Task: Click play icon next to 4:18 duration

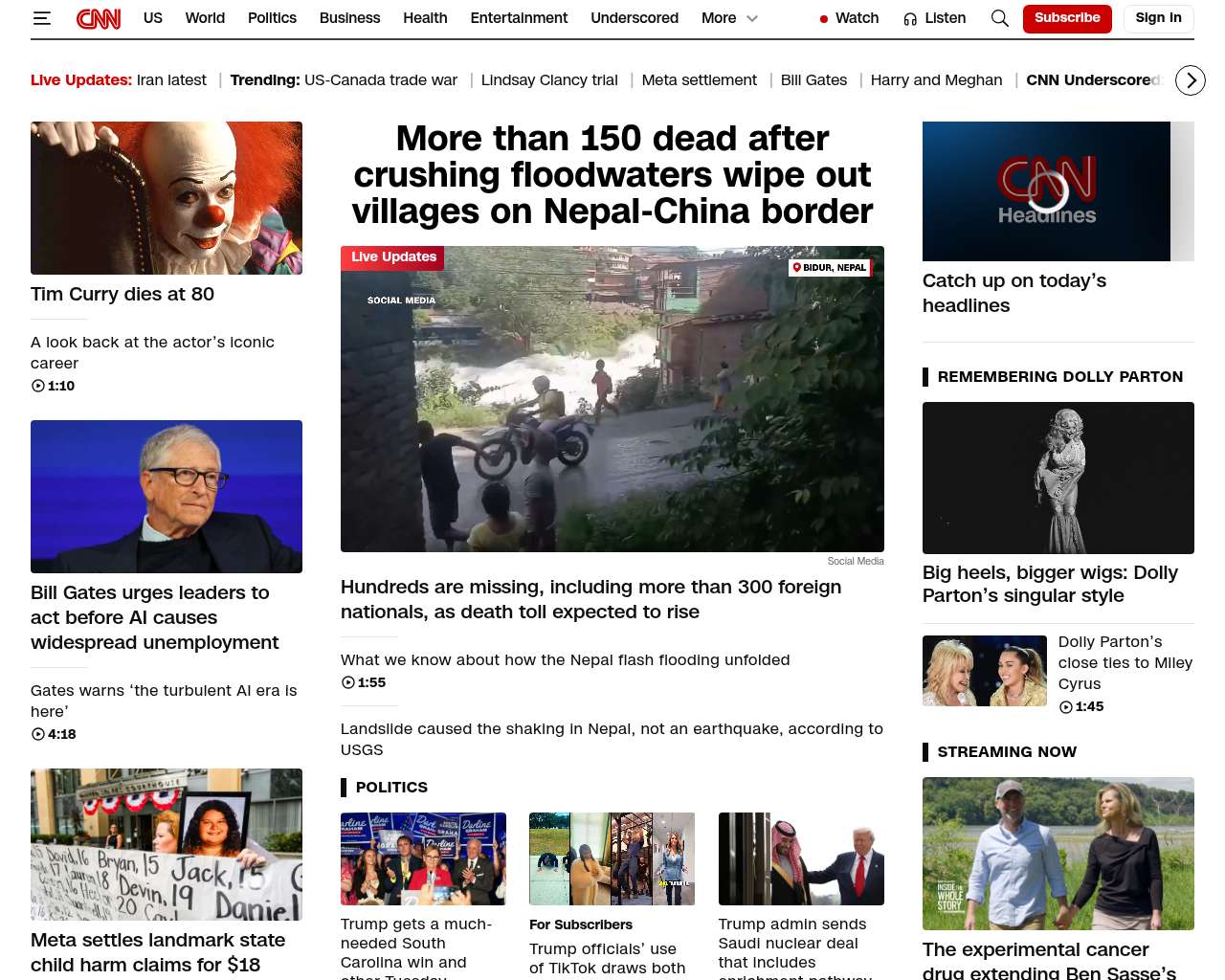Action: click(38, 734)
